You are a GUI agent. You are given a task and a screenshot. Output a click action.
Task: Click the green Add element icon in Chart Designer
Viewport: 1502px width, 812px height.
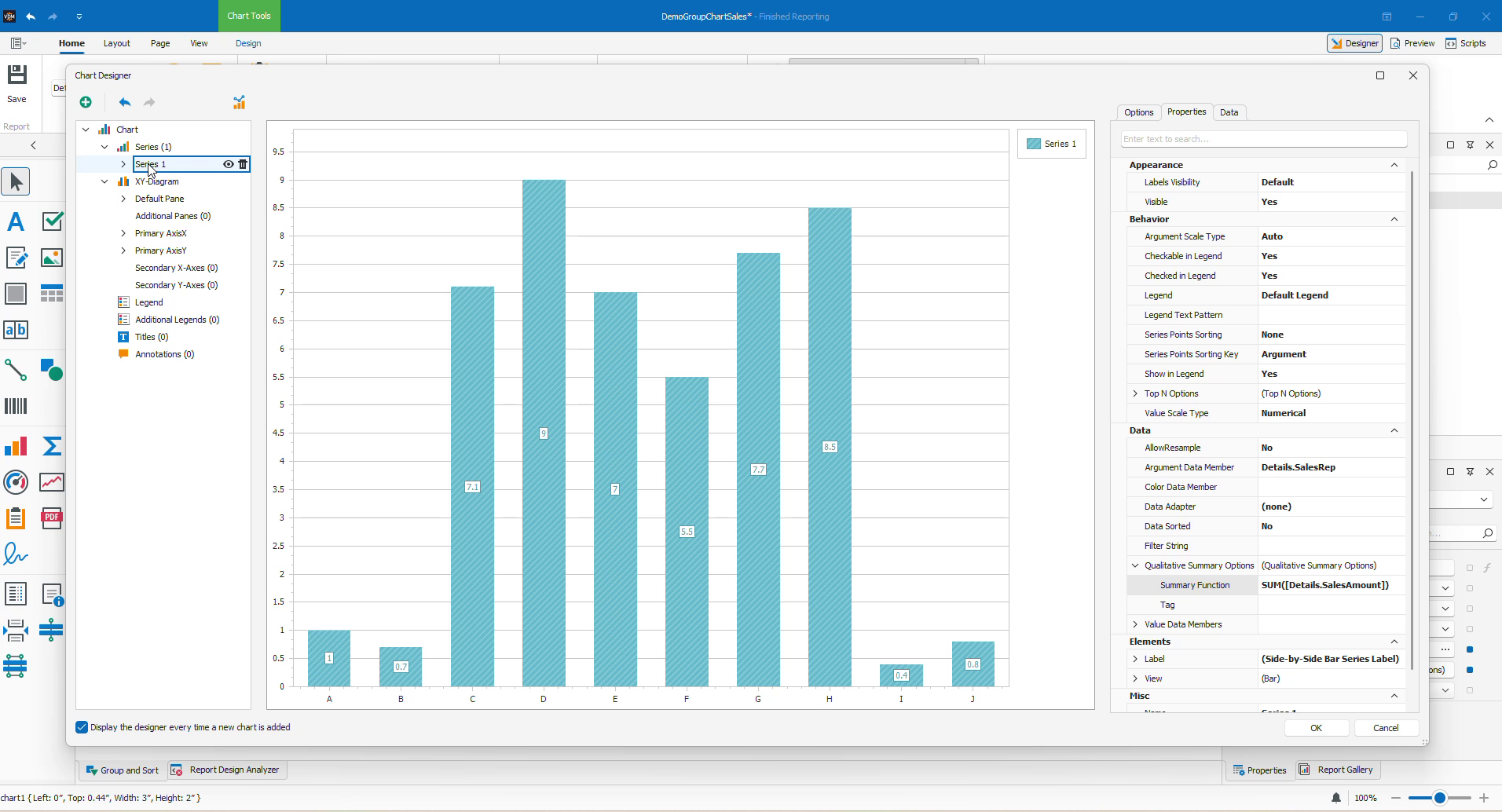click(86, 102)
